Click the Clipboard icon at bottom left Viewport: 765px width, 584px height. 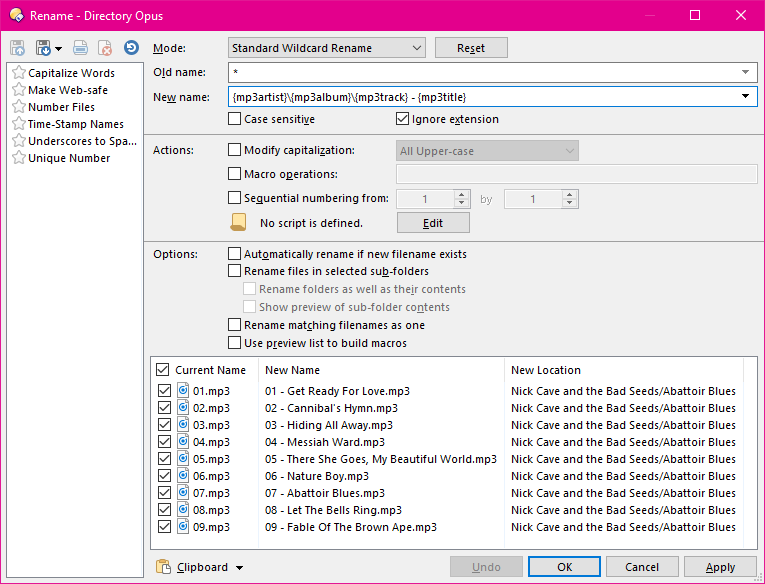click(x=164, y=567)
